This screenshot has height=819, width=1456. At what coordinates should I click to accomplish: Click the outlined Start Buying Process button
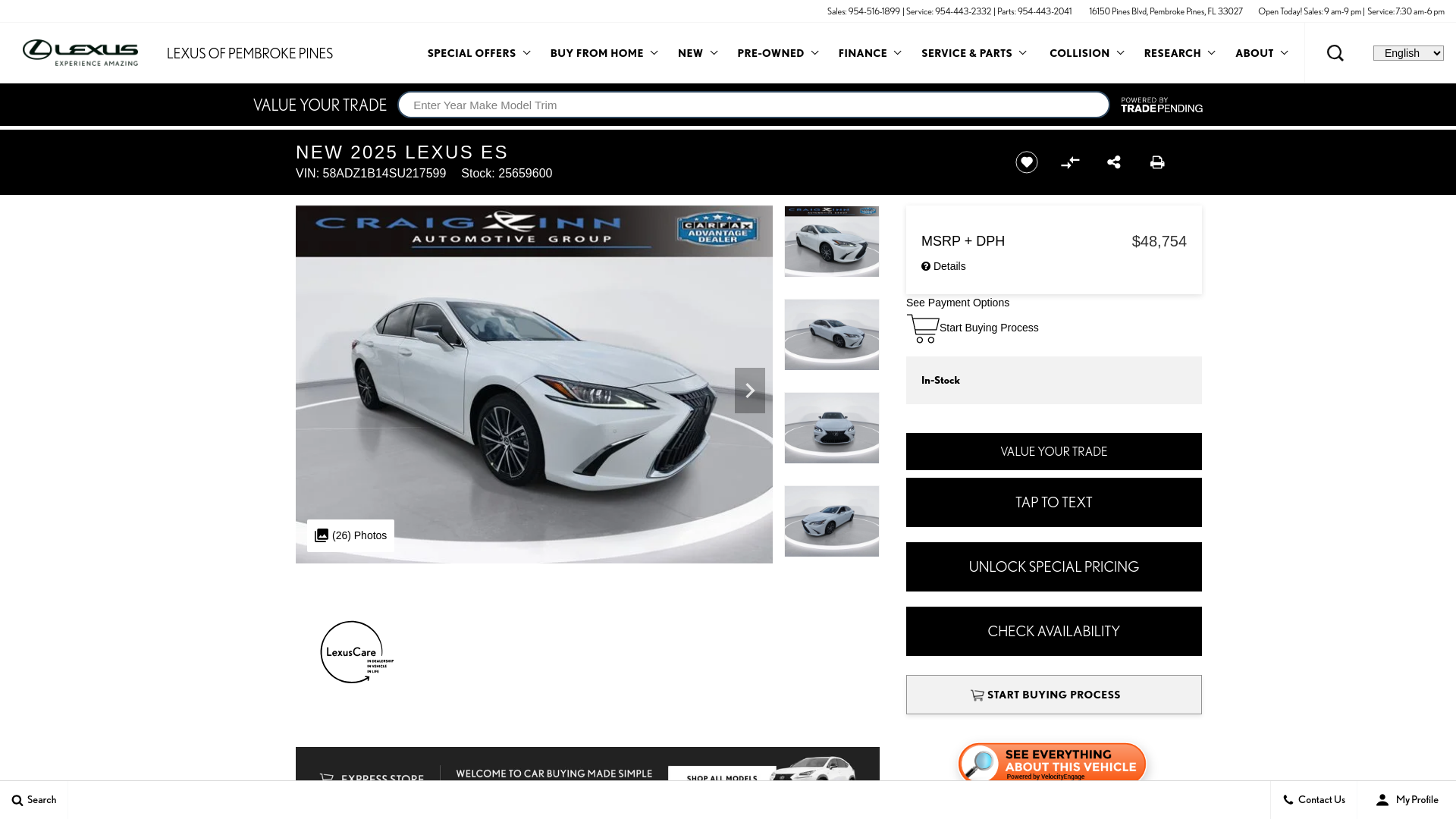1054,695
